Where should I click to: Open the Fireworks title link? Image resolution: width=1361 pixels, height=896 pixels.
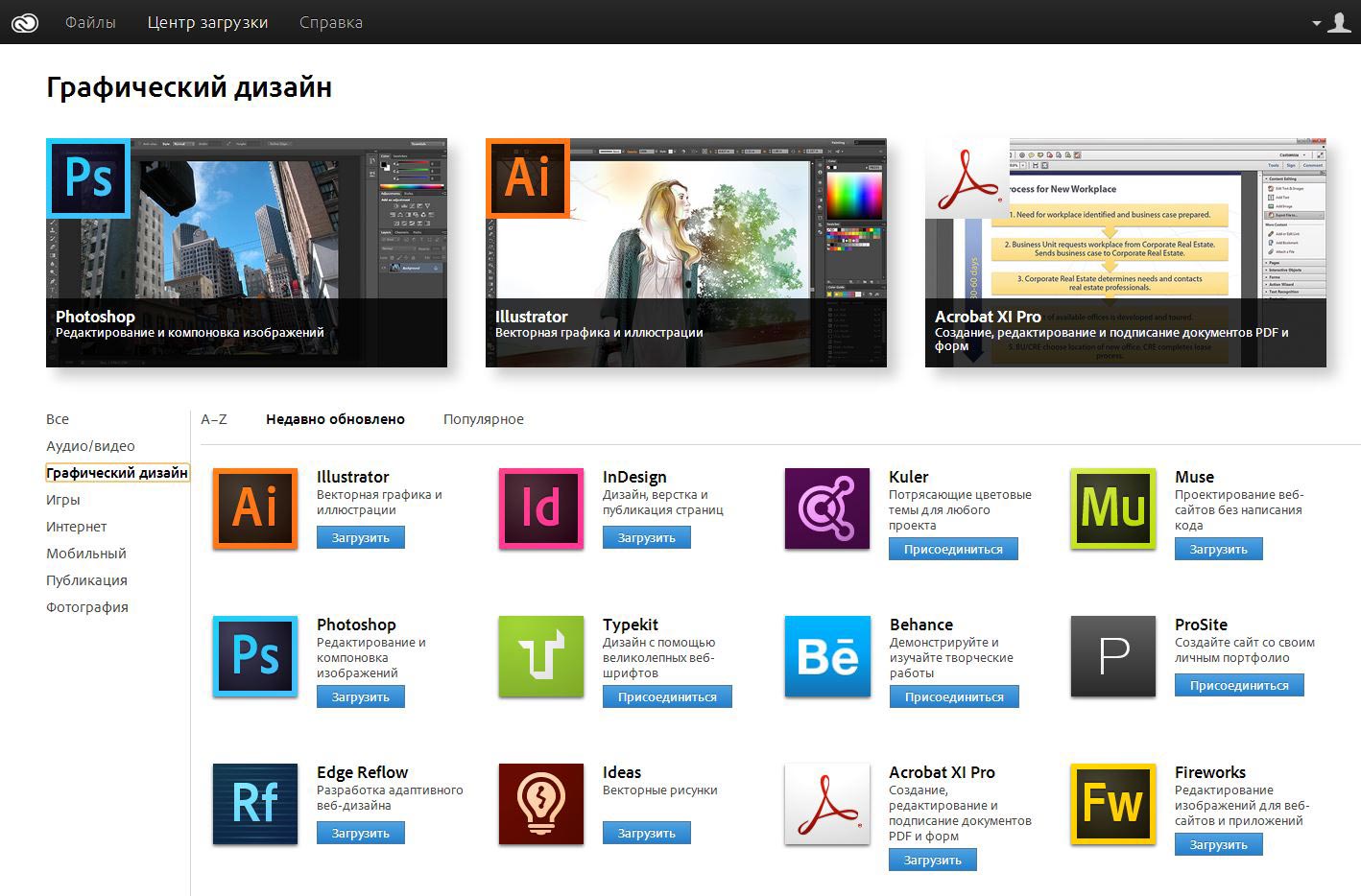tap(1210, 772)
